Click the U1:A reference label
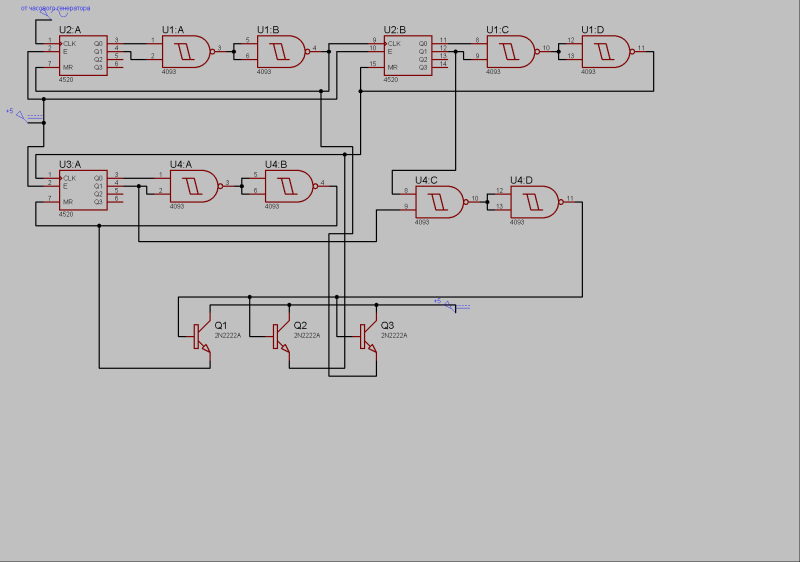The width and height of the screenshot is (800, 562). coord(173,30)
